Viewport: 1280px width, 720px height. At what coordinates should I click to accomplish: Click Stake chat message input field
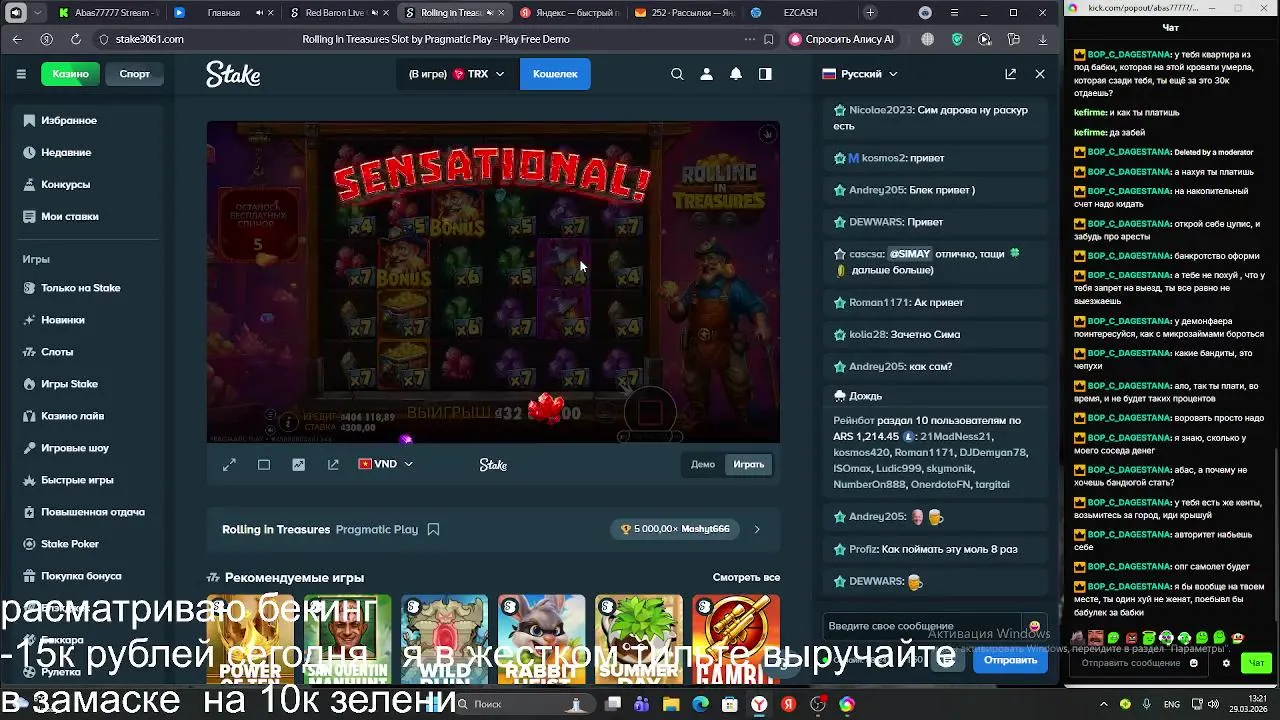click(922, 626)
